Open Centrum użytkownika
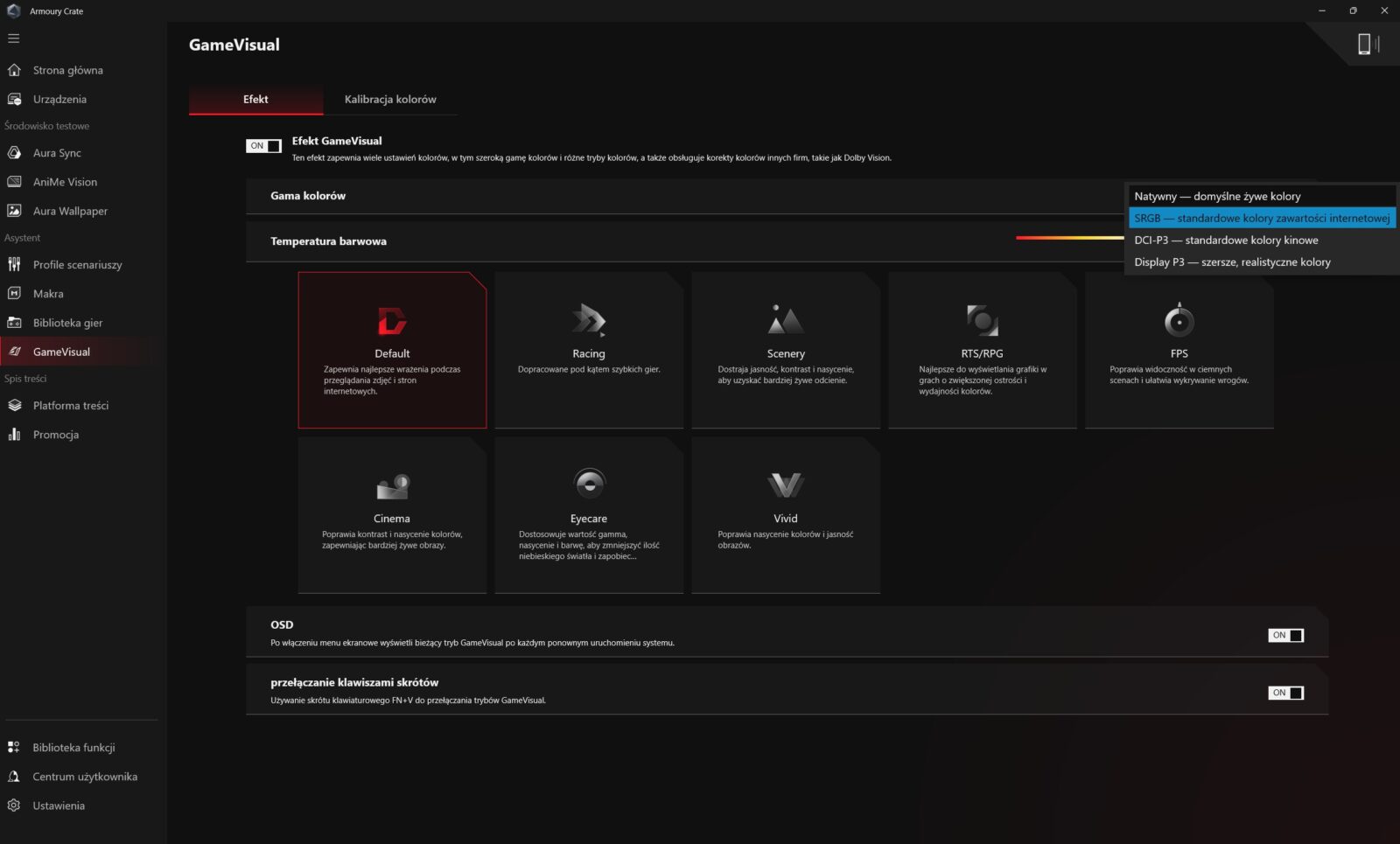1400x844 pixels. tap(85, 777)
